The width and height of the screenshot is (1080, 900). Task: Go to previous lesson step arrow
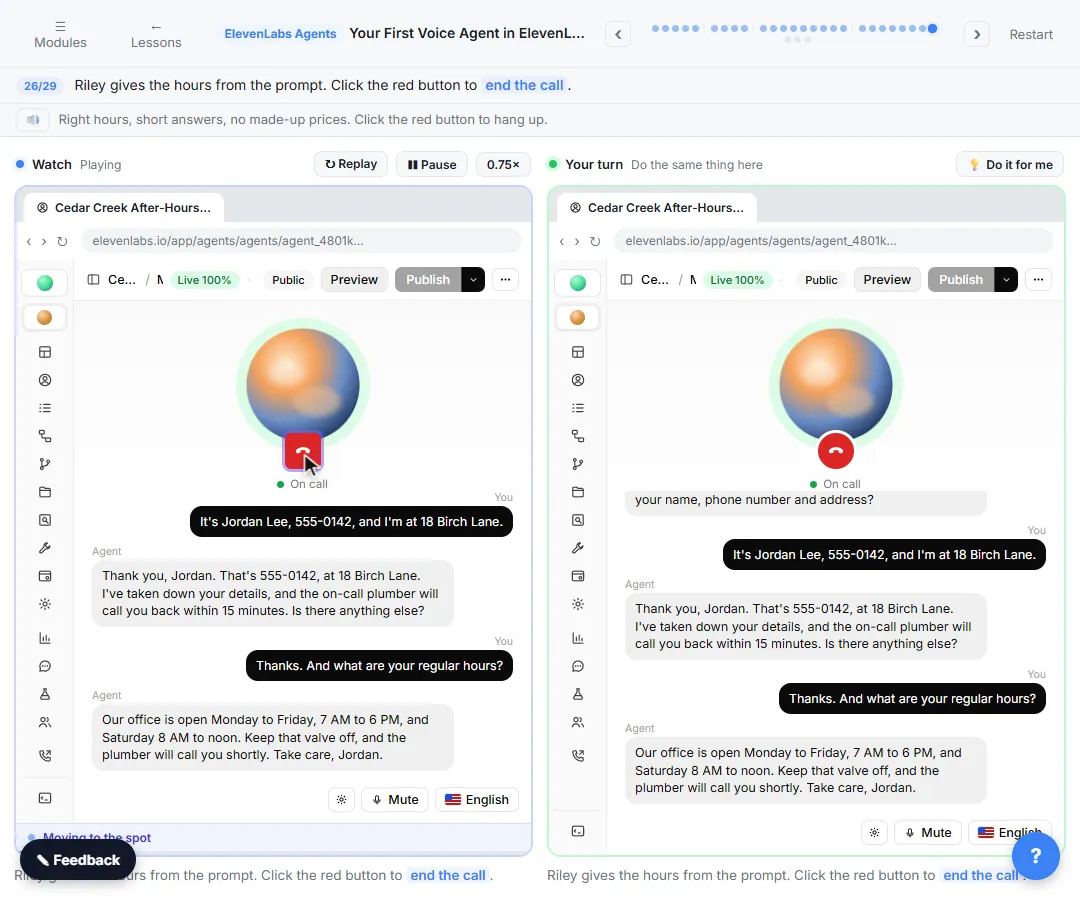coord(618,34)
